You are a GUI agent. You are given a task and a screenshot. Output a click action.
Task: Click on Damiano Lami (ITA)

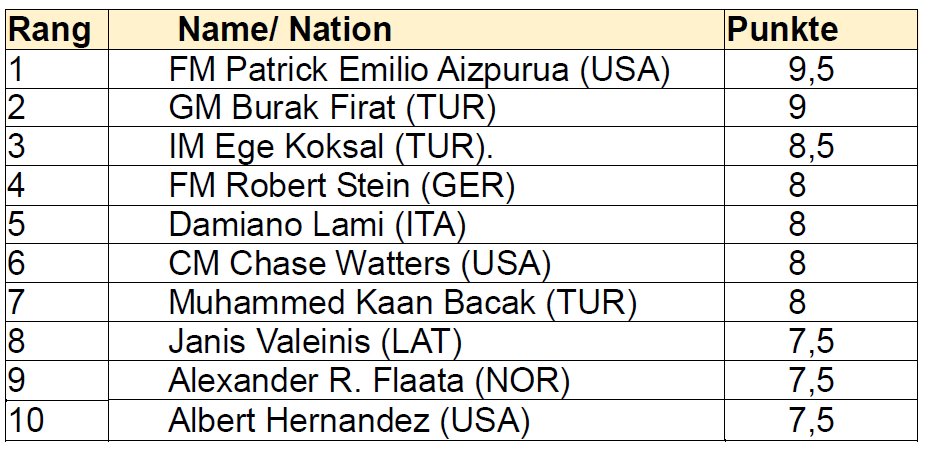[317, 225]
